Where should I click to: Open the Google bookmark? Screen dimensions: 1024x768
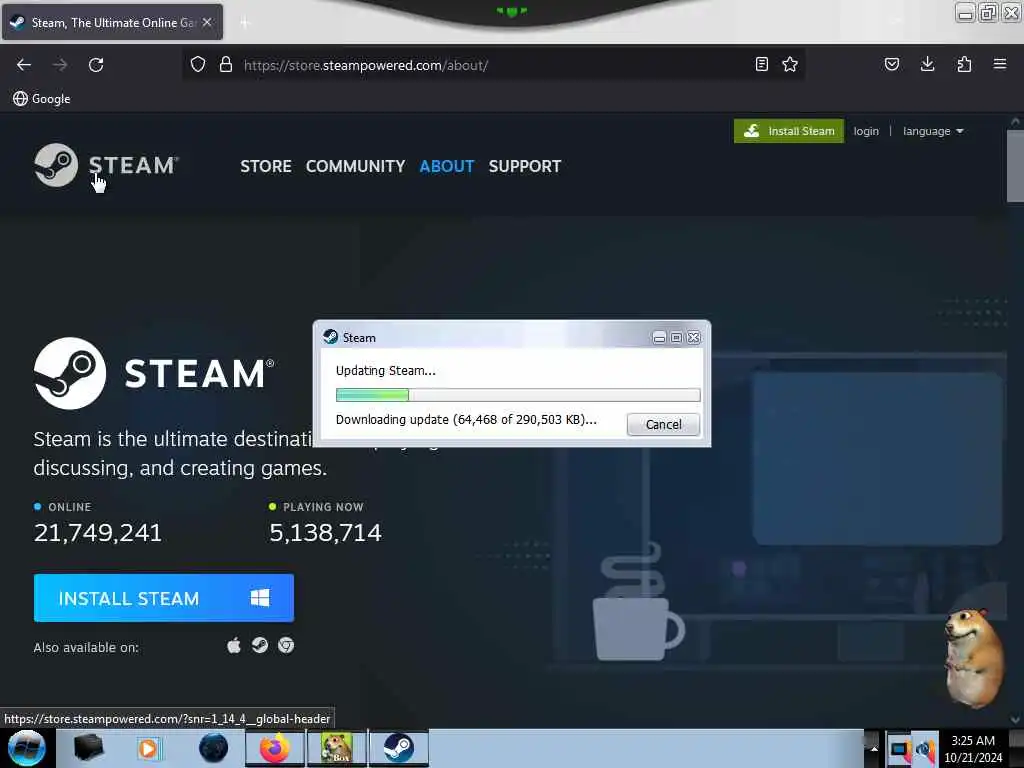pos(42,99)
